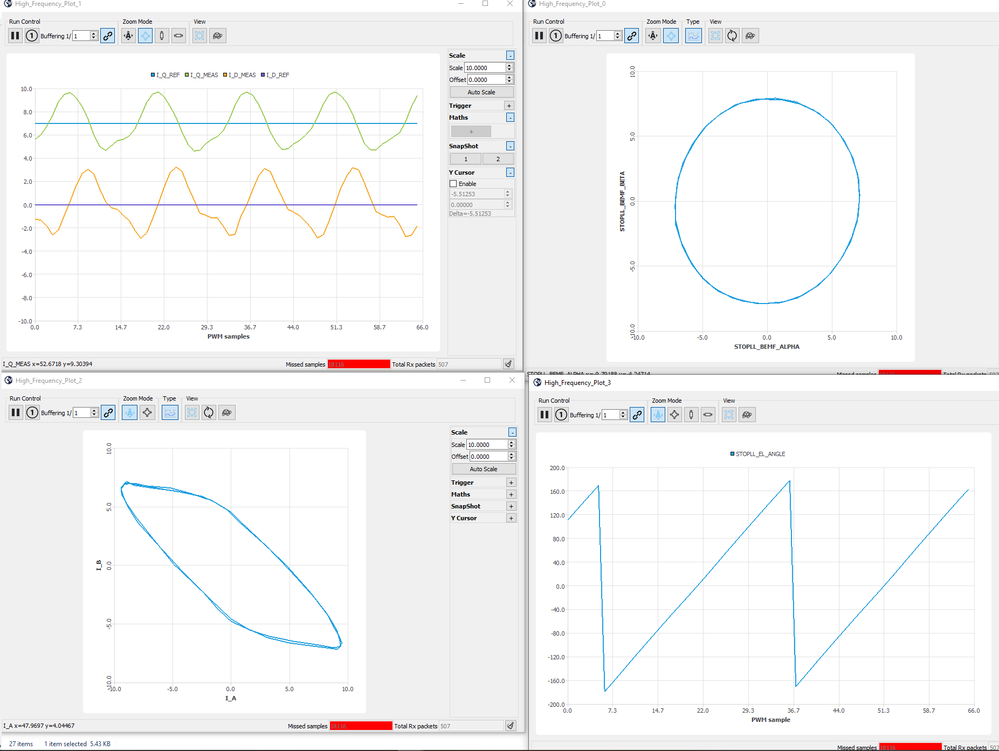Screen dimensions: 999x751
Task: Click Auto Scale button in Plot_1 panel
Action: [x=481, y=92]
